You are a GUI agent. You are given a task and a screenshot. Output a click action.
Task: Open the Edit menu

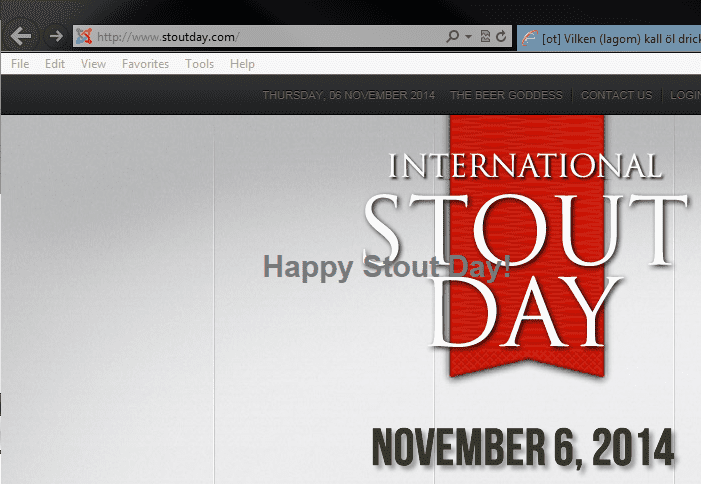pos(55,64)
